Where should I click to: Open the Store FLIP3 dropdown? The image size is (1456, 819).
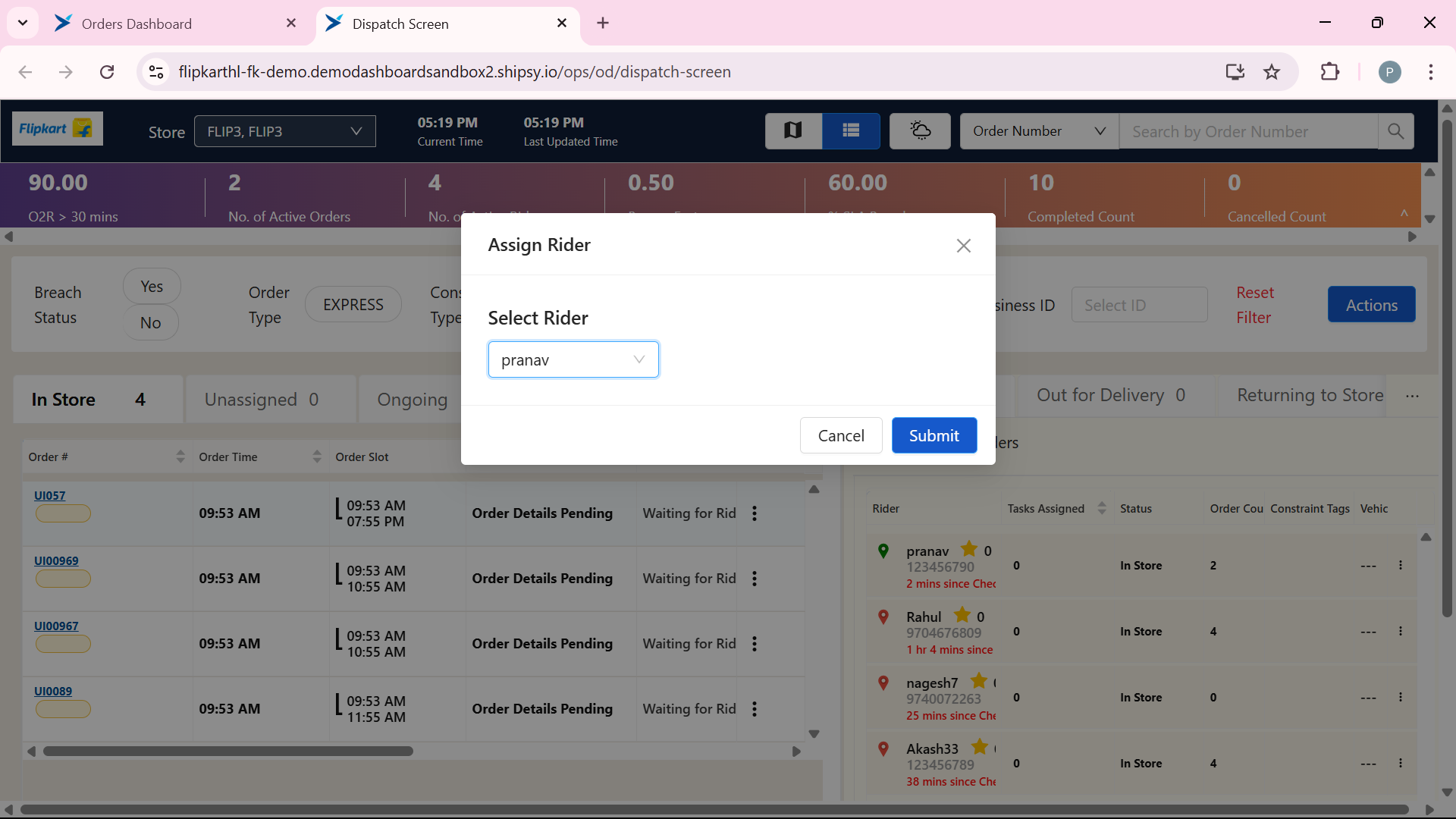284,131
